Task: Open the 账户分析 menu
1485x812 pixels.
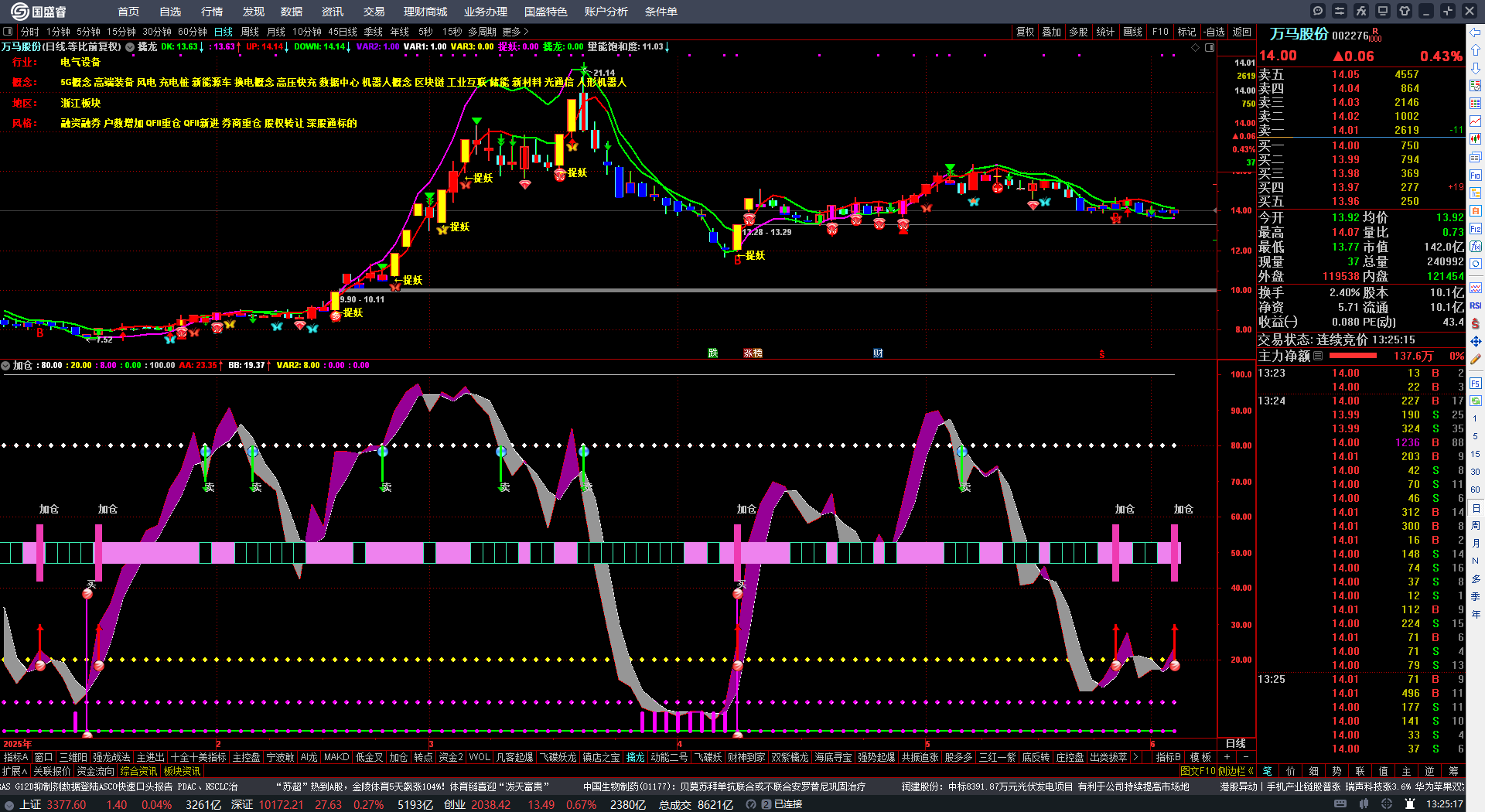Action: tap(606, 12)
